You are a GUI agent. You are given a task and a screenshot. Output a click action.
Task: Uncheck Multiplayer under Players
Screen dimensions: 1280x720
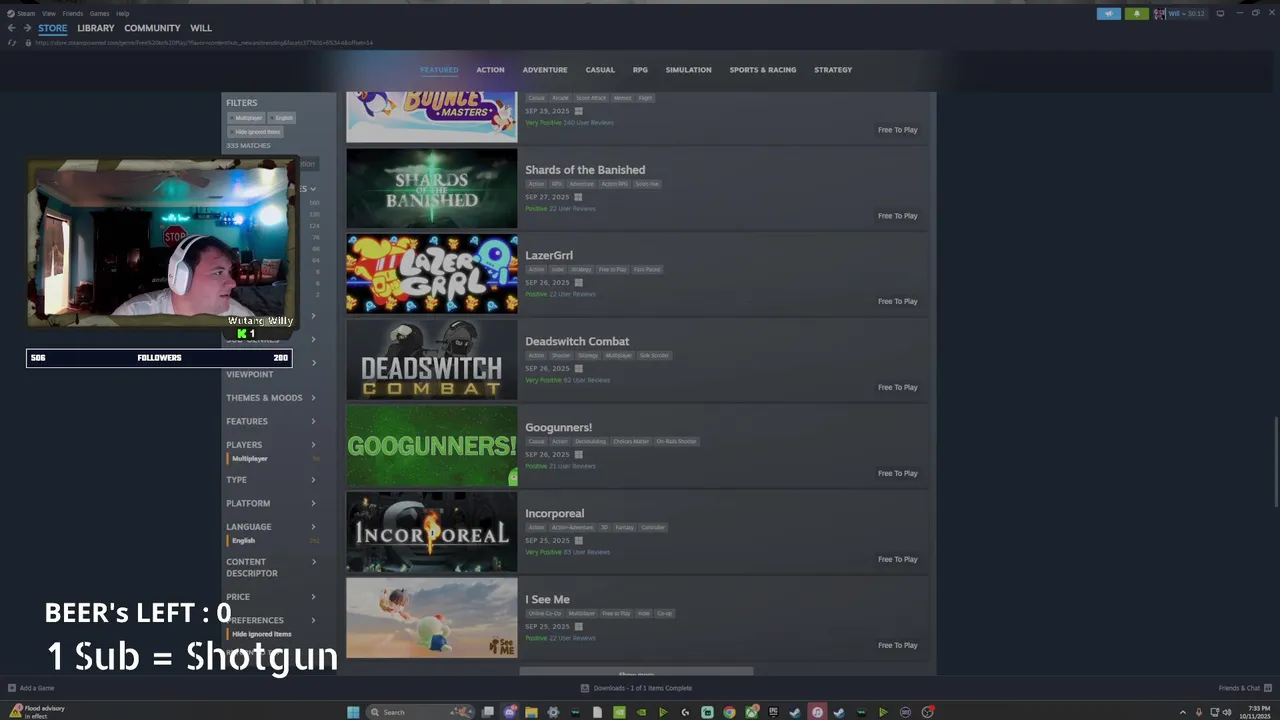coord(249,459)
